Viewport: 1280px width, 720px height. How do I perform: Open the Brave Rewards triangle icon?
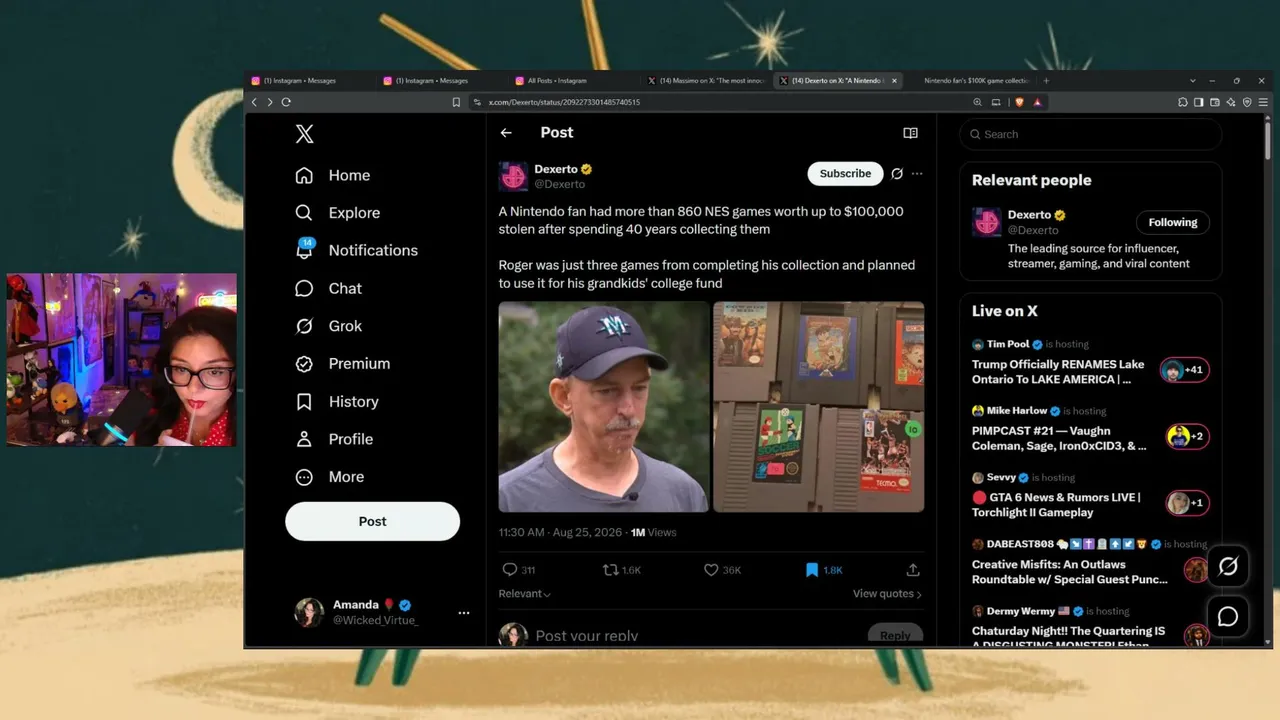pyautogui.click(x=1037, y=102)
